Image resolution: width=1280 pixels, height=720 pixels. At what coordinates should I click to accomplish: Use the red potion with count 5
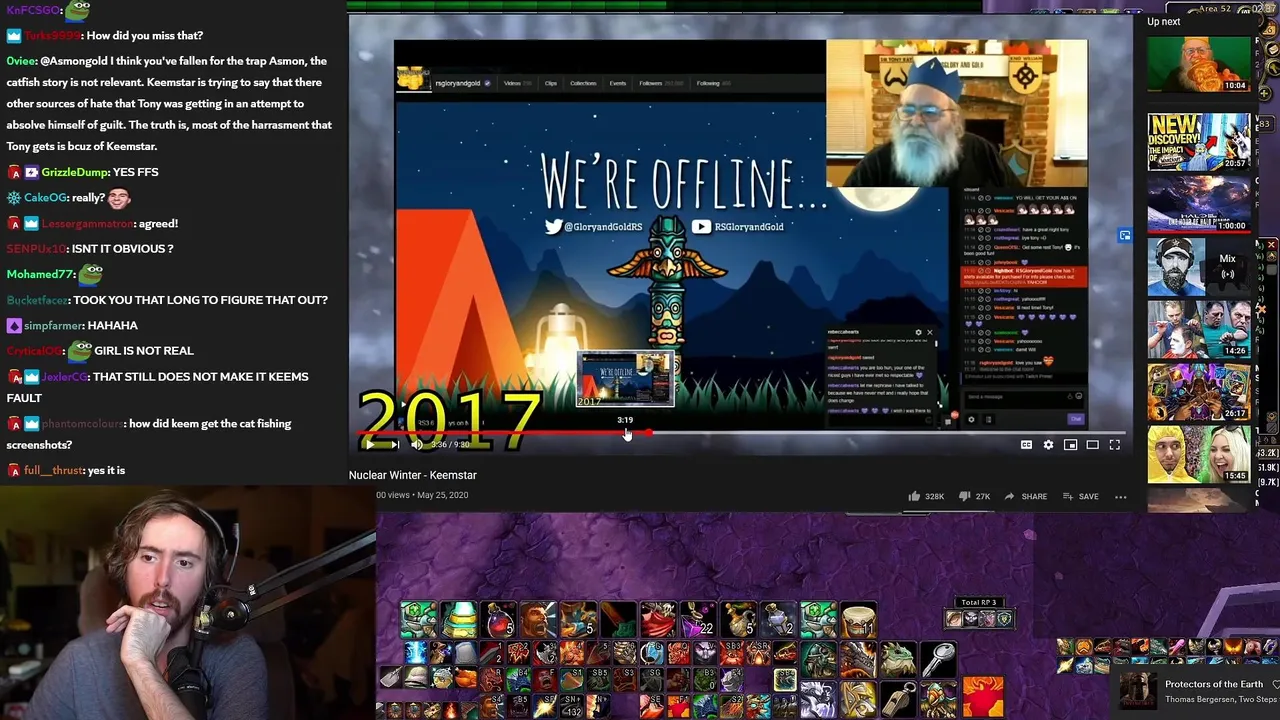tap(498, 620)
